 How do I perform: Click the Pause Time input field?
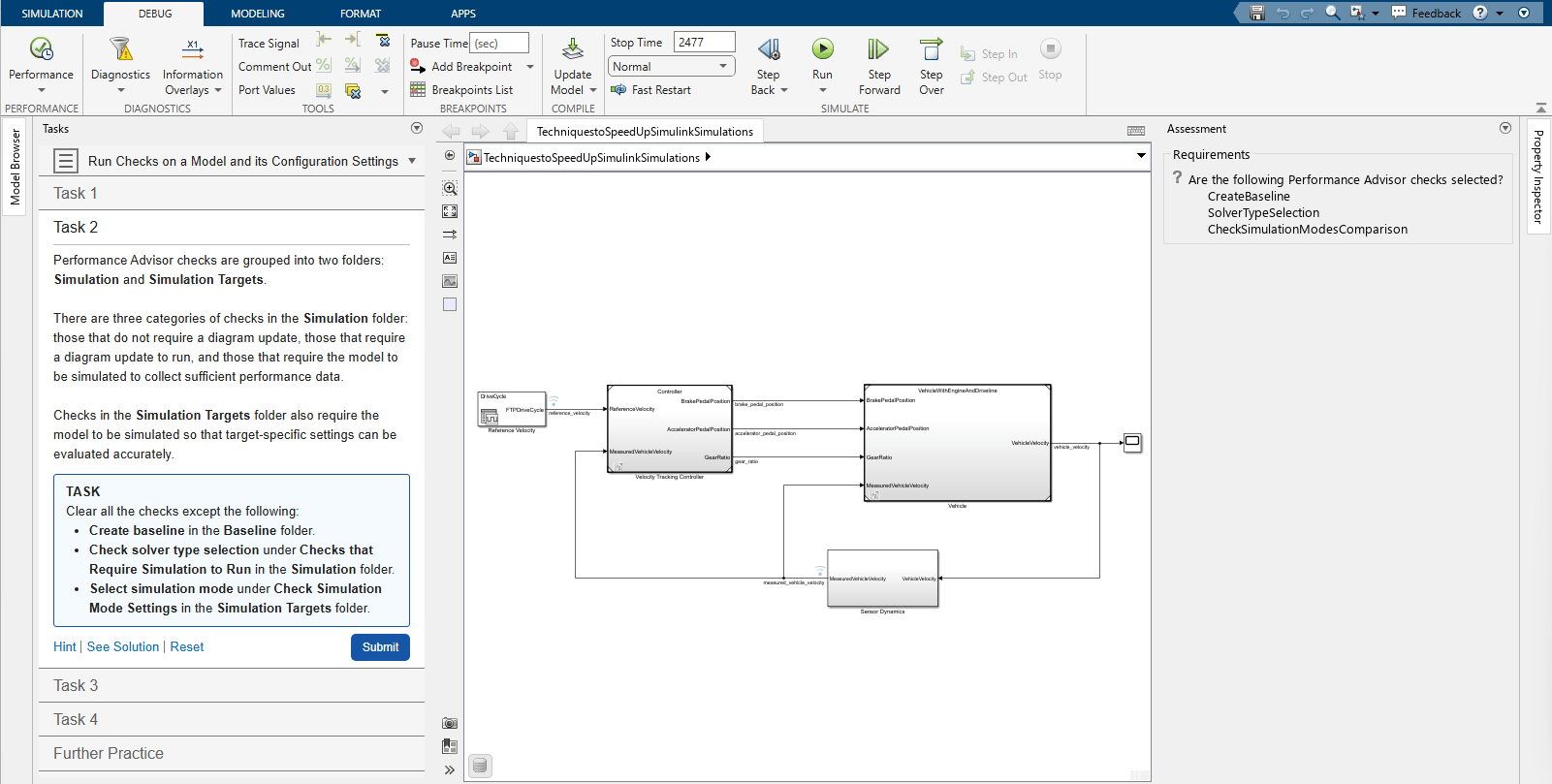tap(499, 44)
